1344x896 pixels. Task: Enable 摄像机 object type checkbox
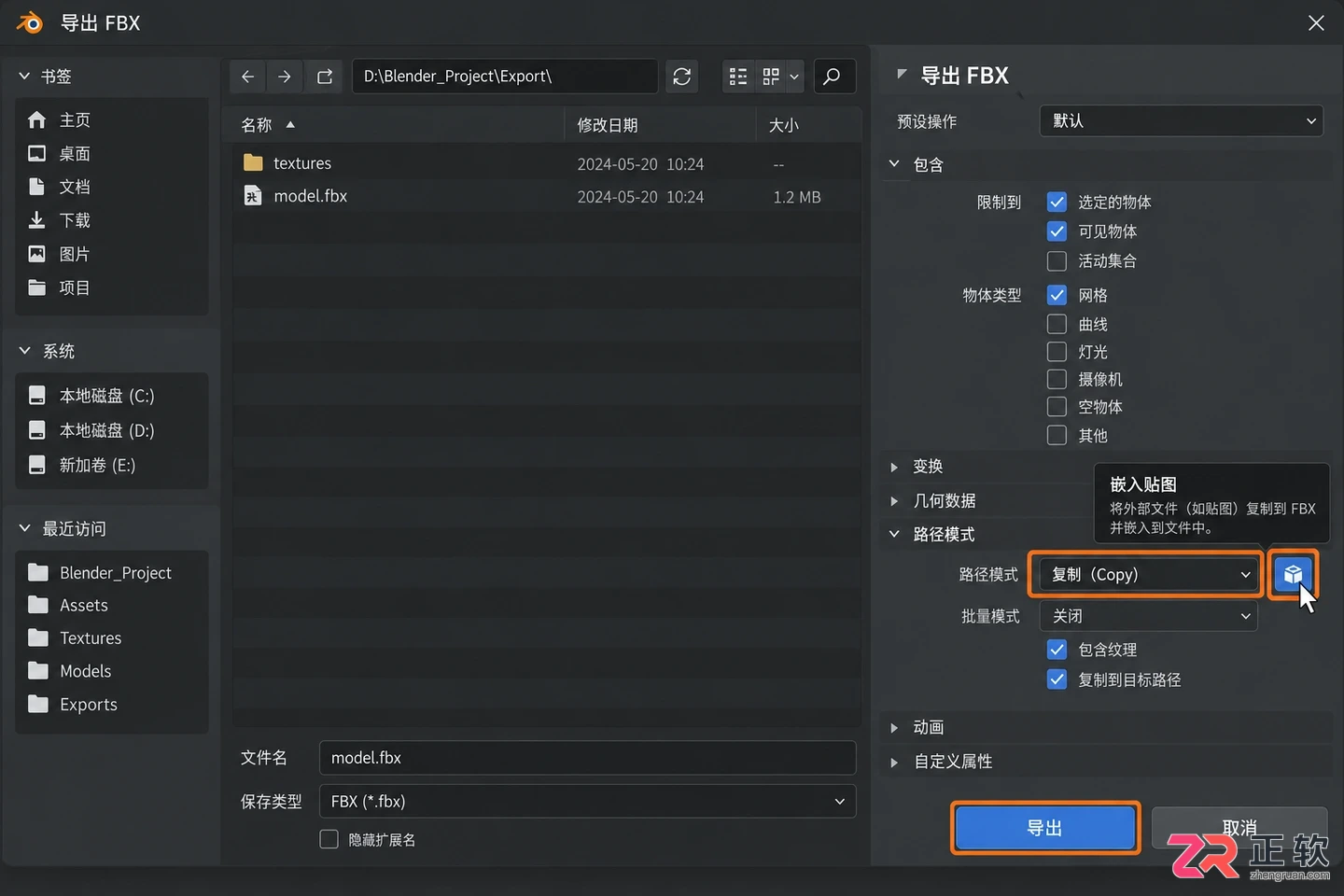point(1057,379)
